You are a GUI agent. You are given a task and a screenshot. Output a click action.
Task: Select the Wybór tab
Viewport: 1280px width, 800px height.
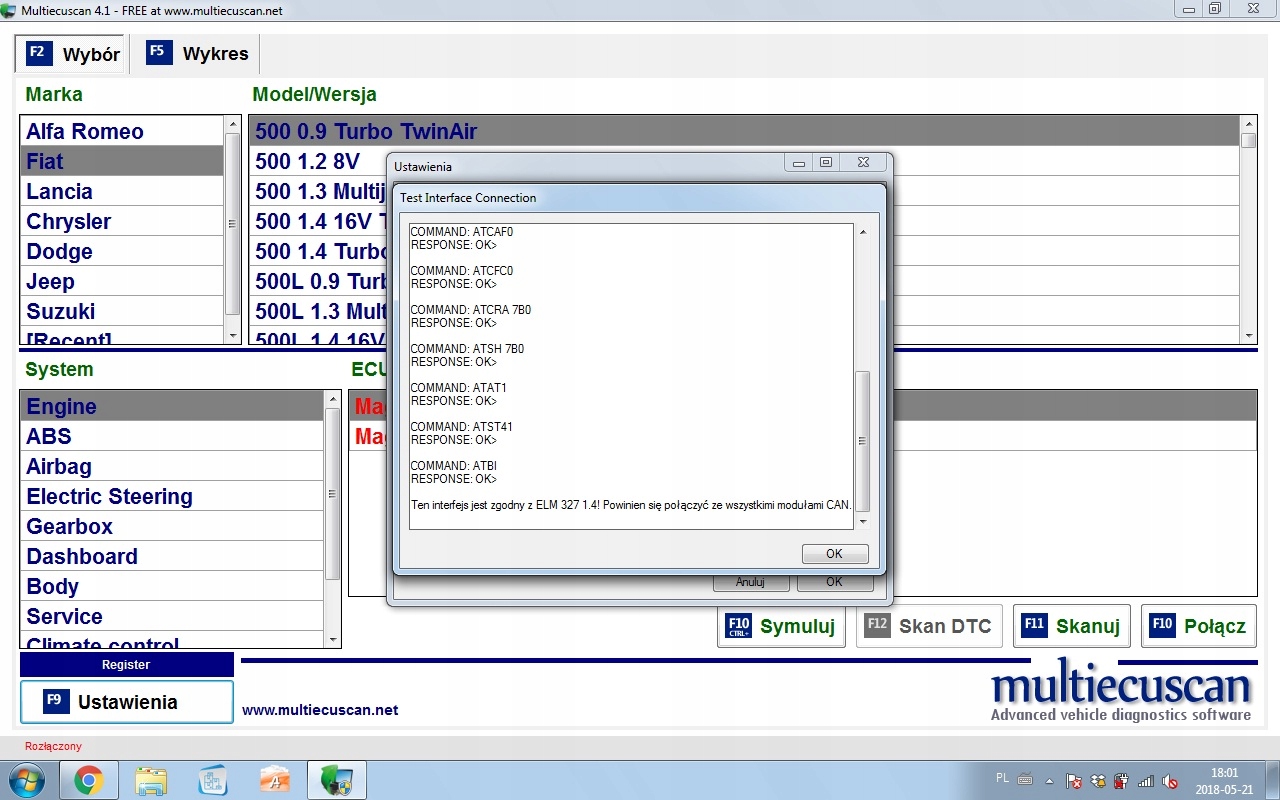73,54
